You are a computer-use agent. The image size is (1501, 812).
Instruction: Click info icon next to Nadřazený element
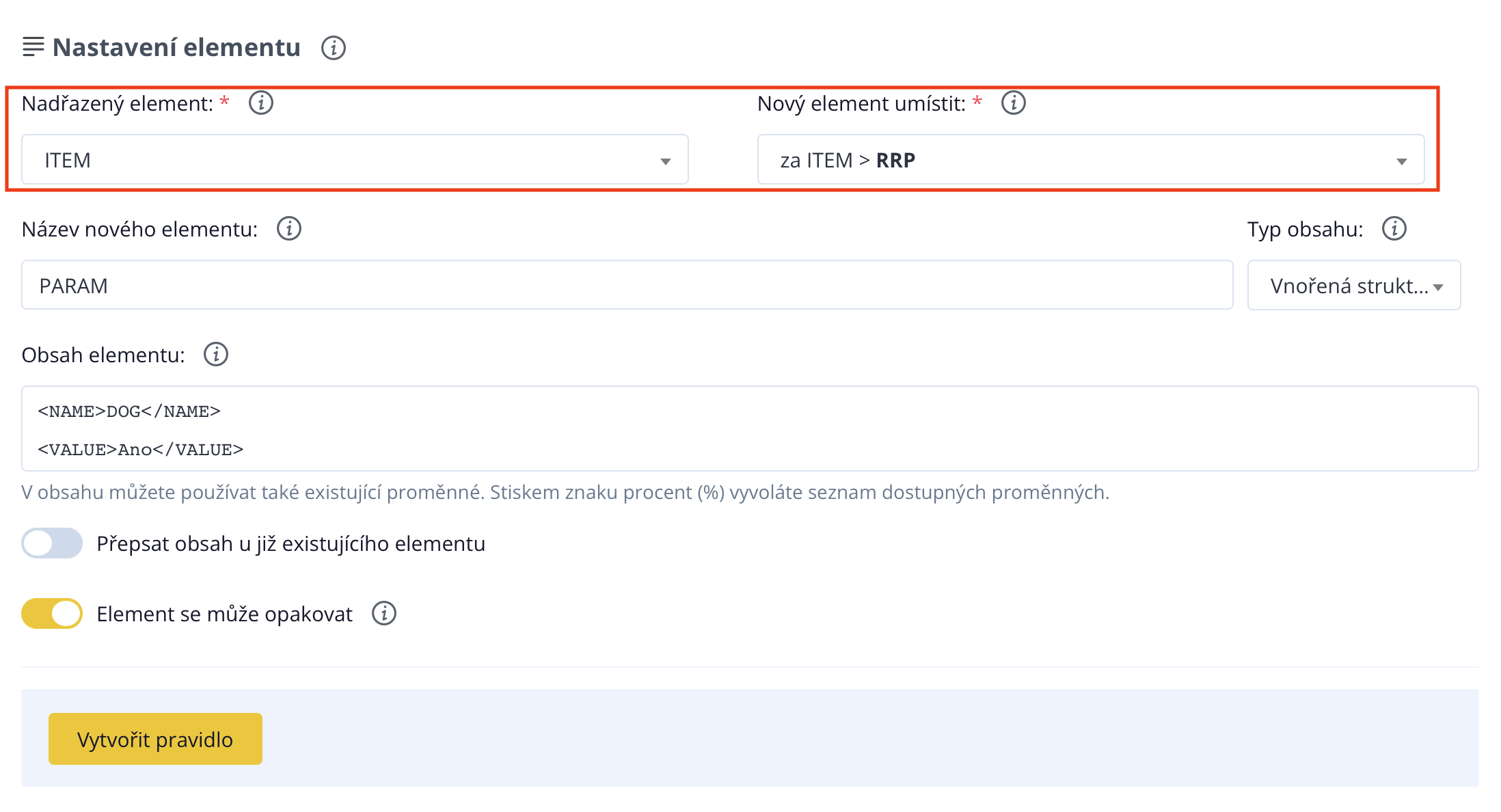tap(261, 103)
